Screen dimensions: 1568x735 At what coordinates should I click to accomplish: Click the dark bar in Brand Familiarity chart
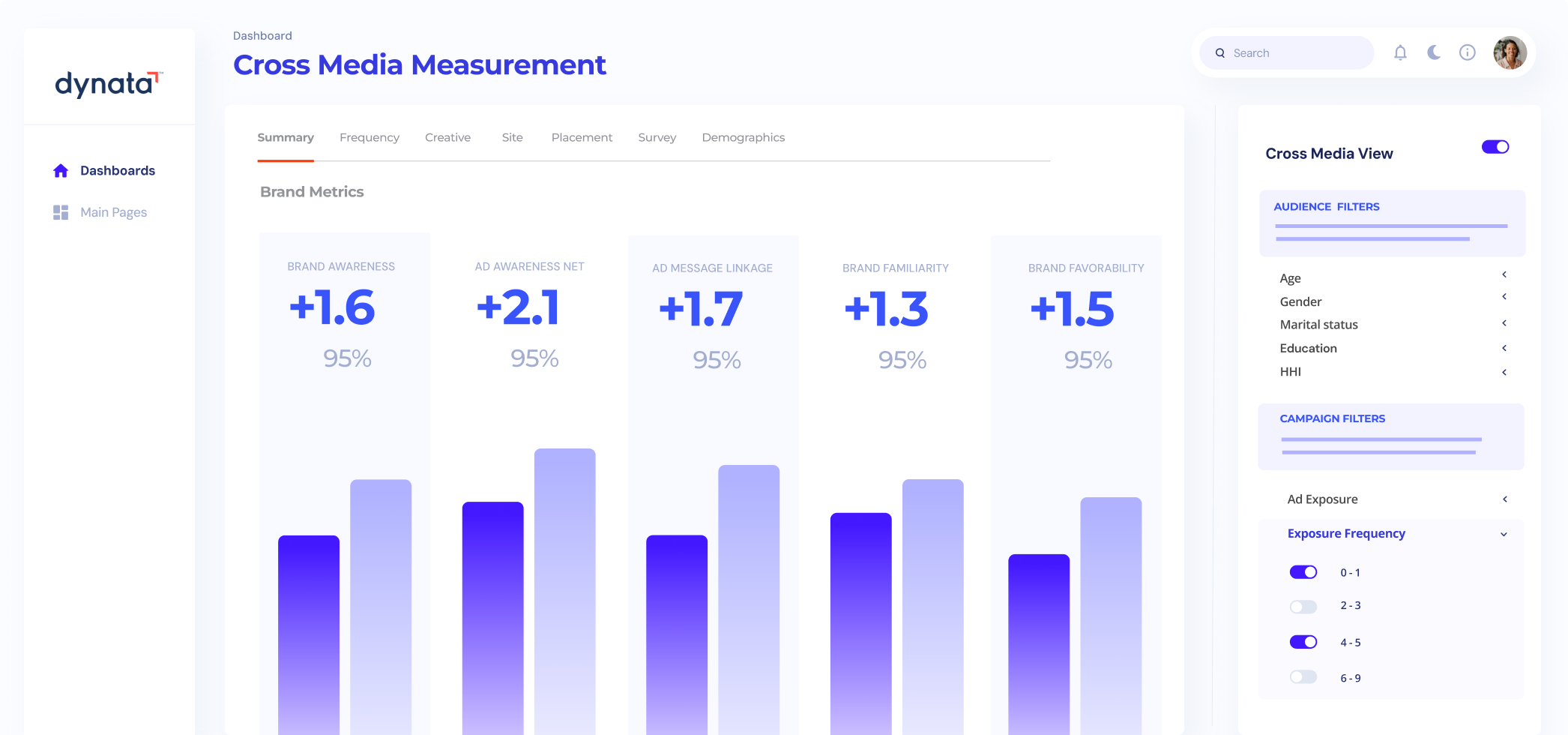[x=861, y=623]
